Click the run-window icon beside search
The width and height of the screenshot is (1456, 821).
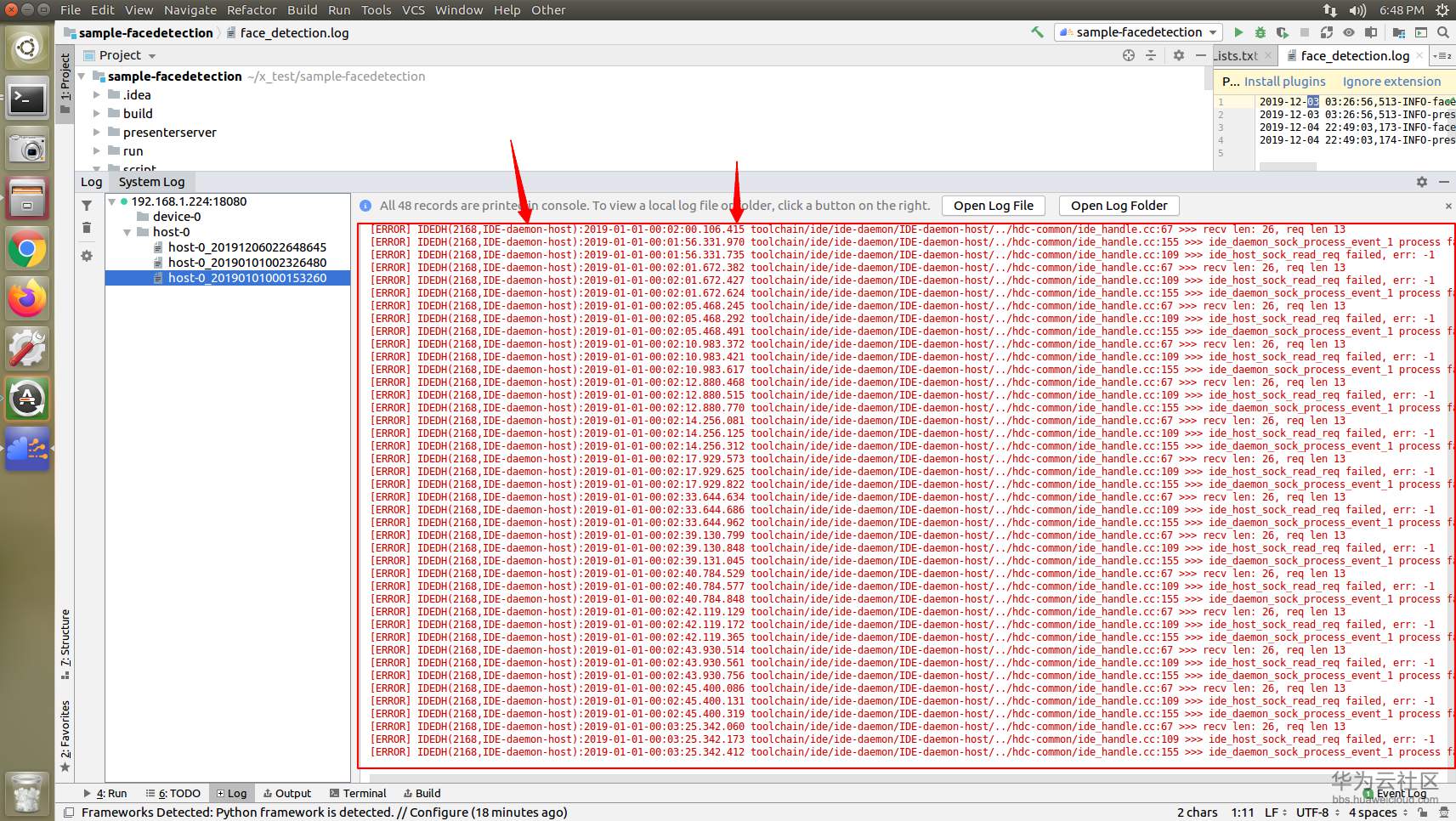click(x=1421, y=32)
